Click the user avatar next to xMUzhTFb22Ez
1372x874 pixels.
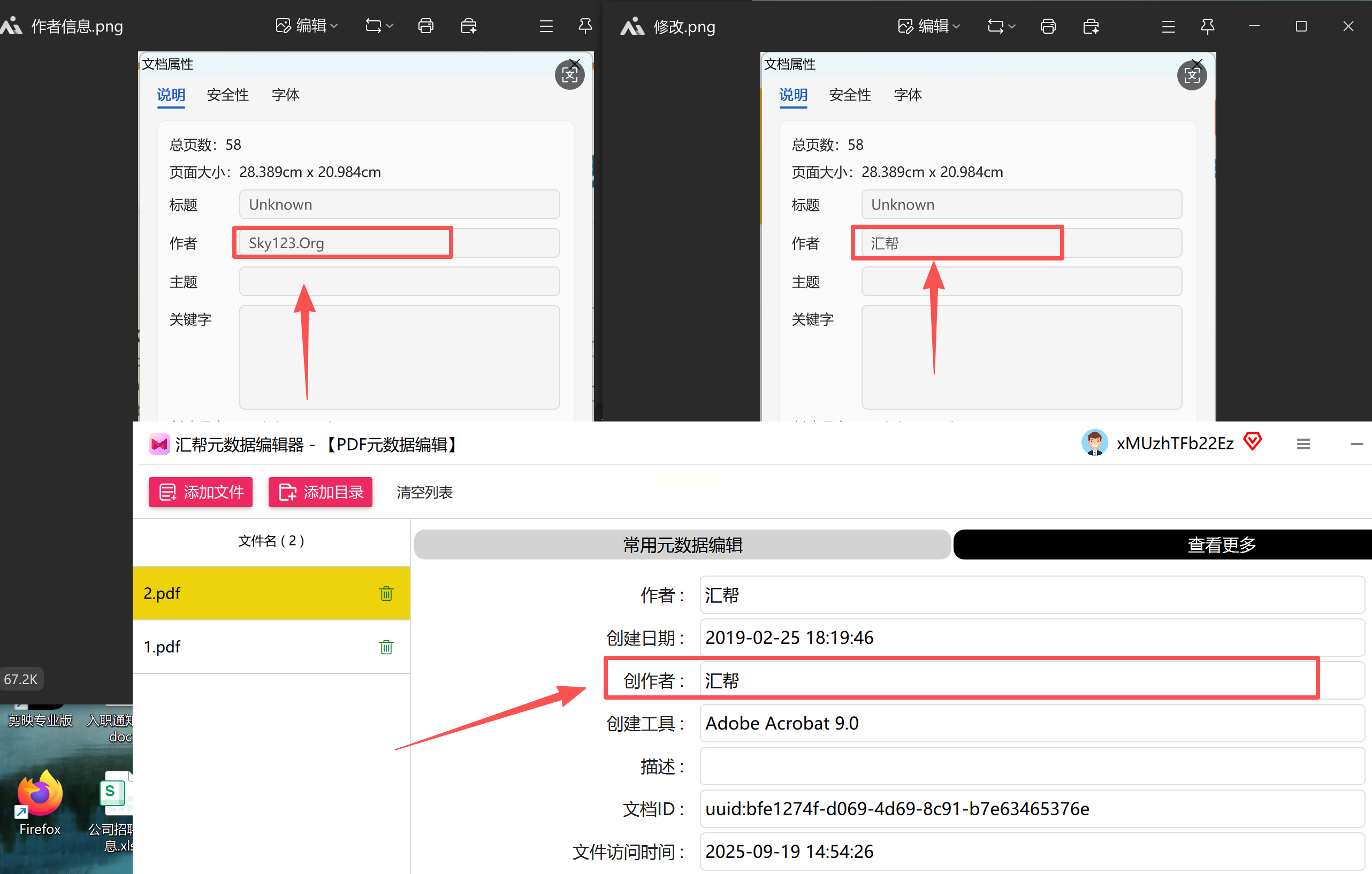click(x=1094, y=443)
